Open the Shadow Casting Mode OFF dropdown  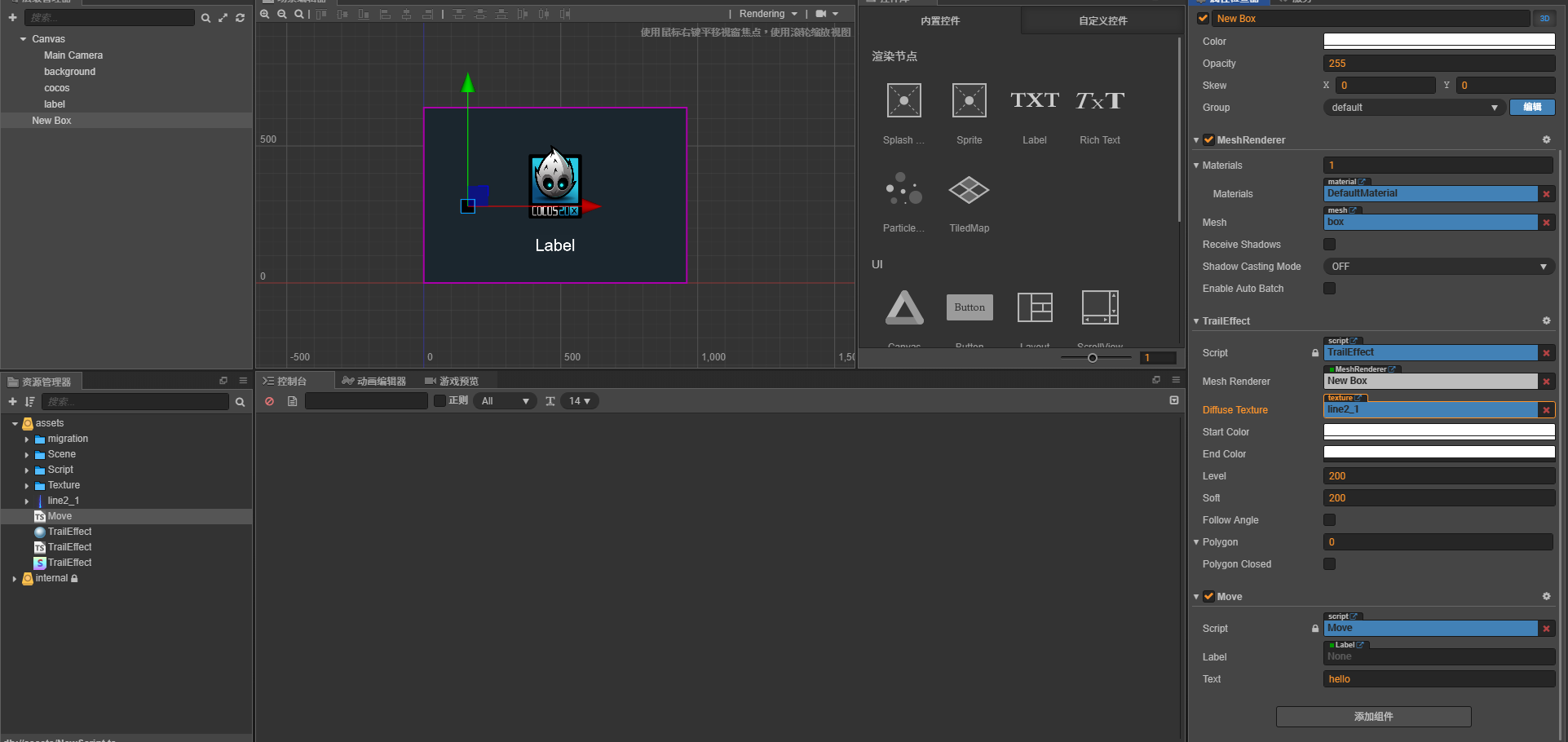1438,266
